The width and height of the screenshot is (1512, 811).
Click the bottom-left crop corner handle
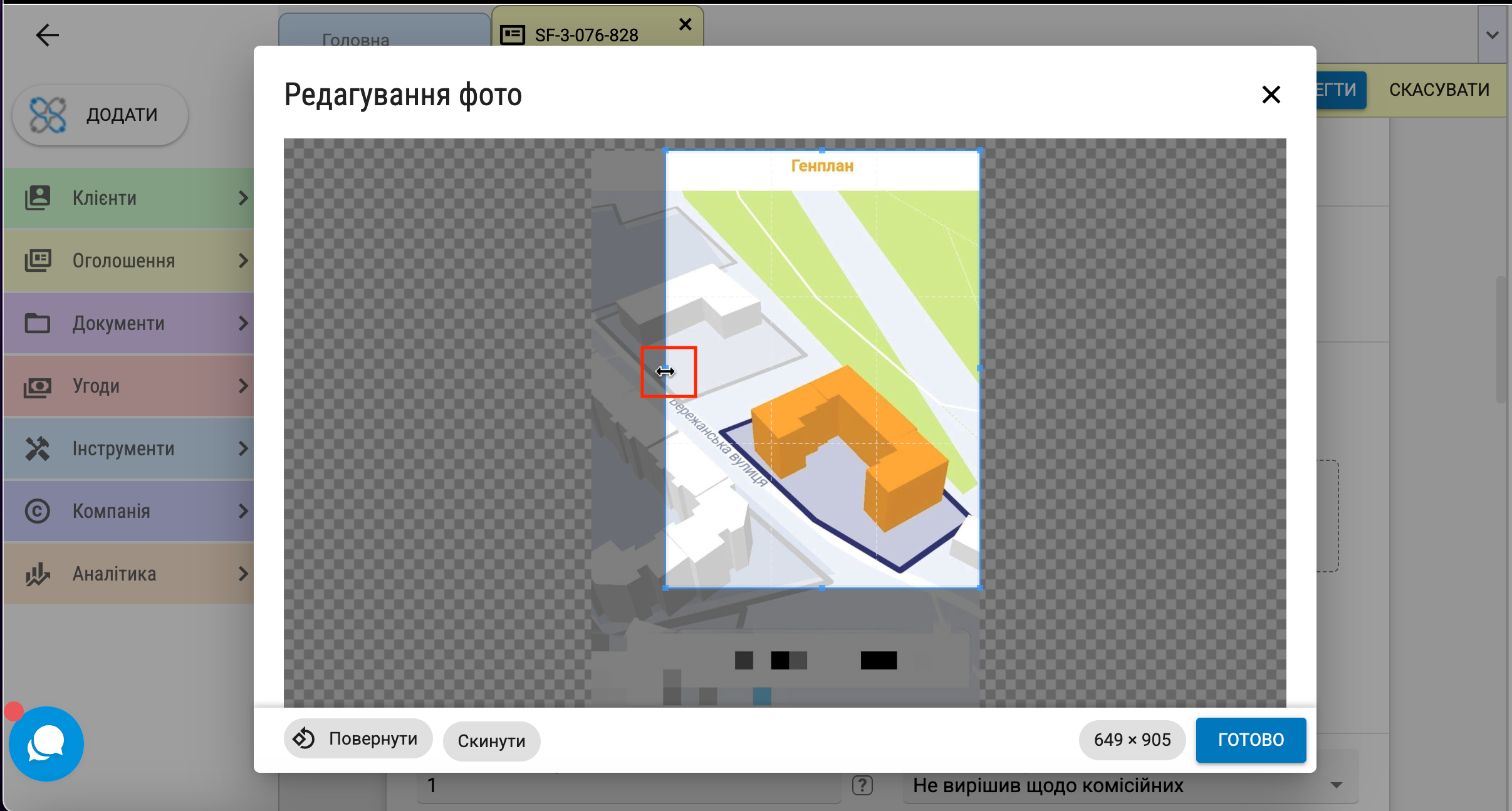[x=665, y=587]
